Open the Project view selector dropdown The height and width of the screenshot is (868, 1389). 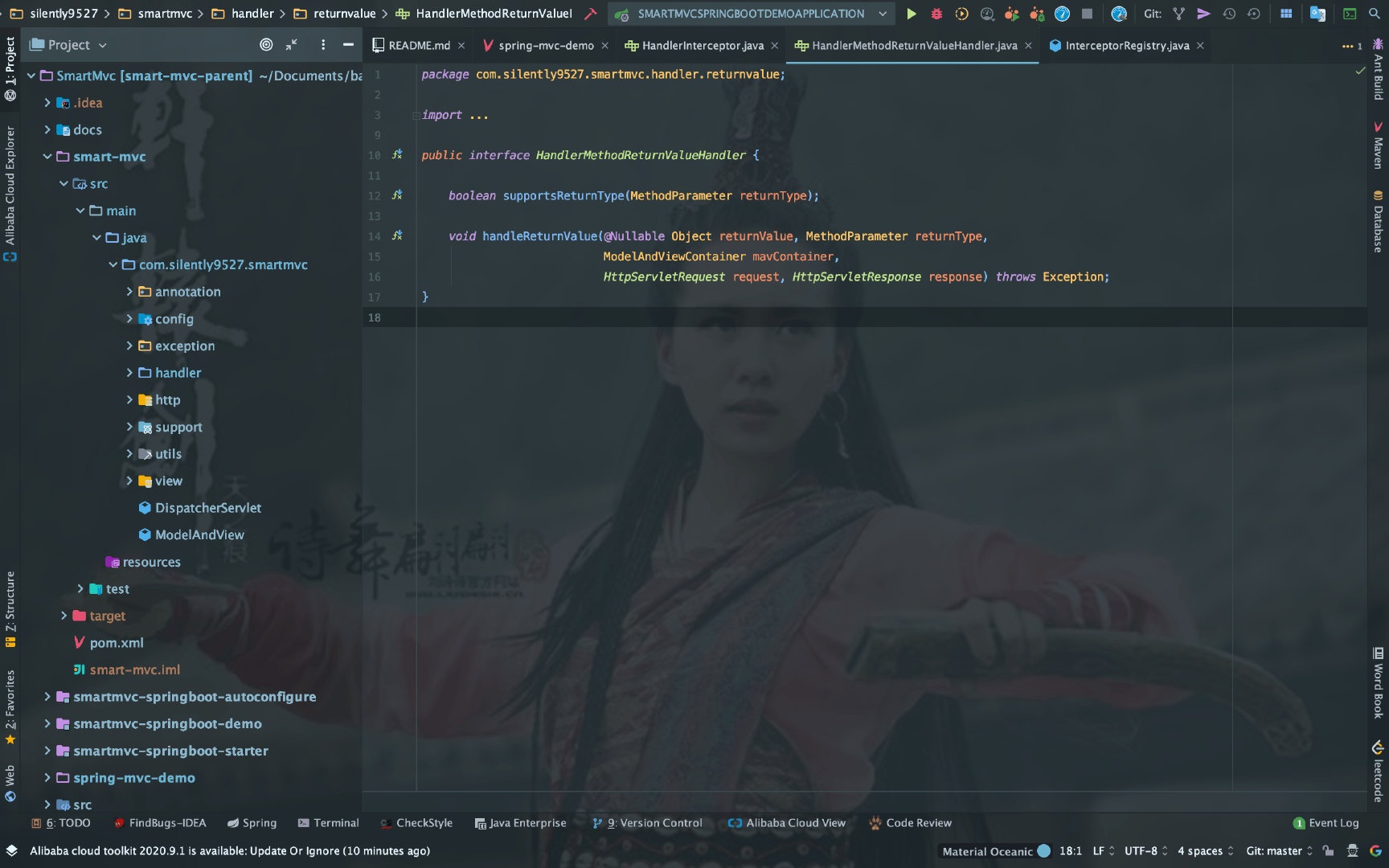[x=68, y=45]
